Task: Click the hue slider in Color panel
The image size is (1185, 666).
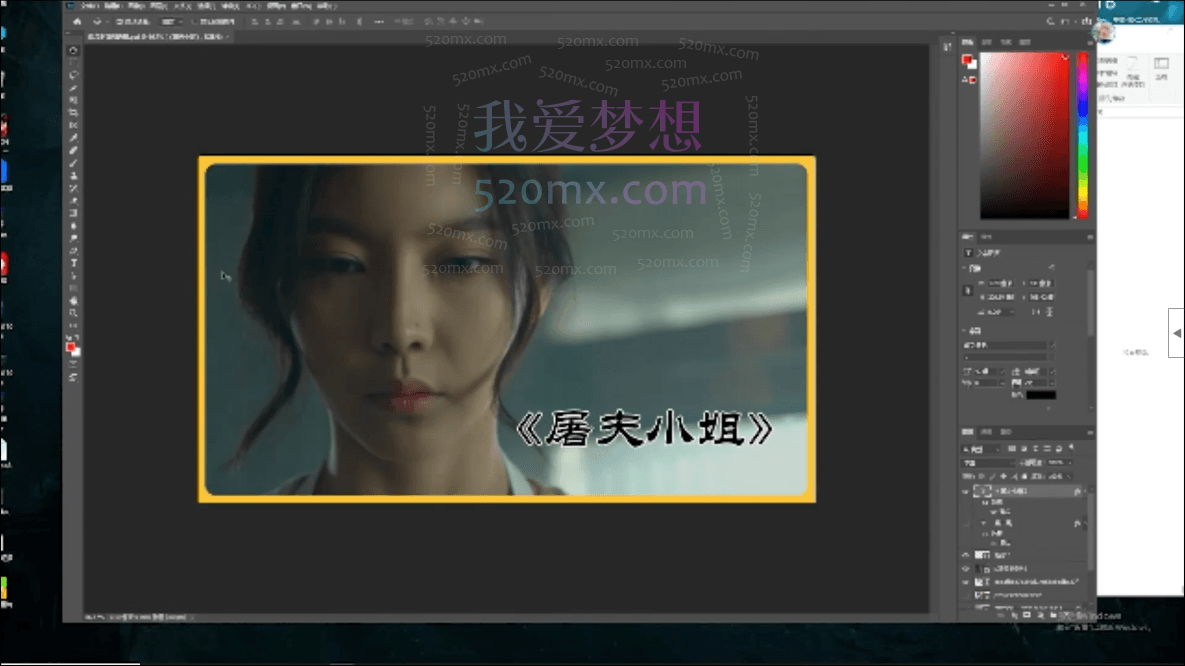Action: point(1082,135)
